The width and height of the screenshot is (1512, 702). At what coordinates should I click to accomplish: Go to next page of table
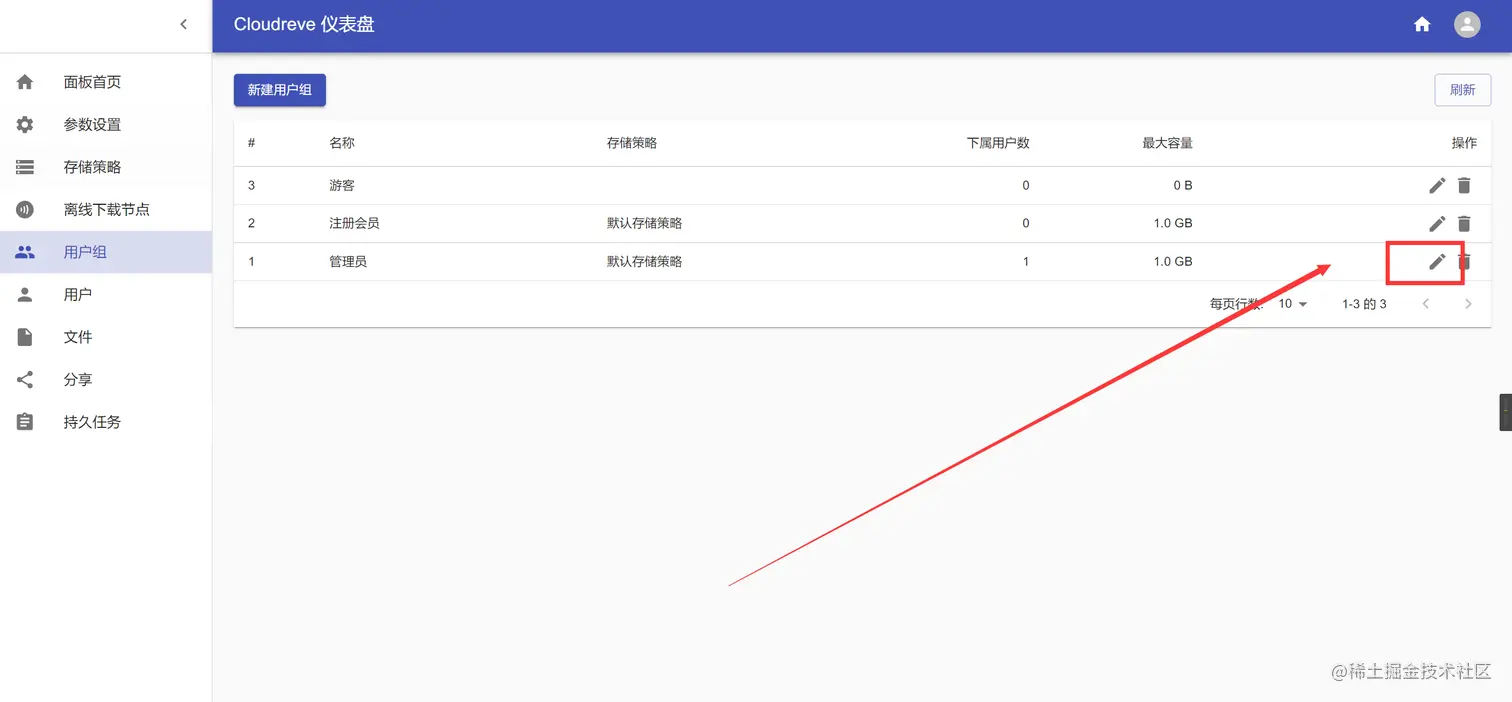[x=1468, y=304]
